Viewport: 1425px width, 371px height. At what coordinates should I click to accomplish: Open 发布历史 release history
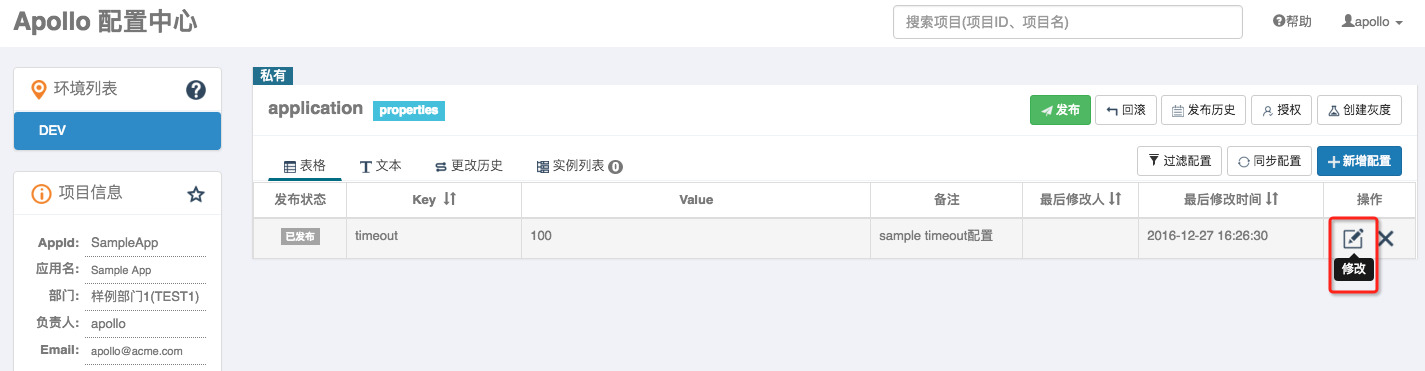(1203, 110)
